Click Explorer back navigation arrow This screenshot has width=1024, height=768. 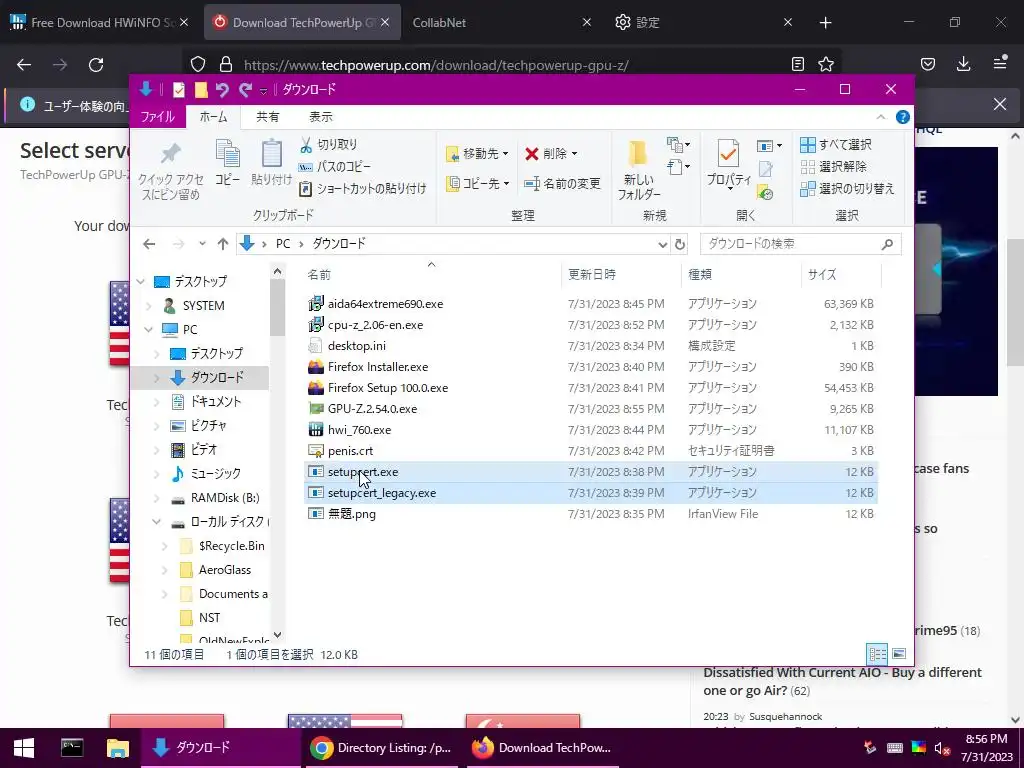tap(149, 244)
